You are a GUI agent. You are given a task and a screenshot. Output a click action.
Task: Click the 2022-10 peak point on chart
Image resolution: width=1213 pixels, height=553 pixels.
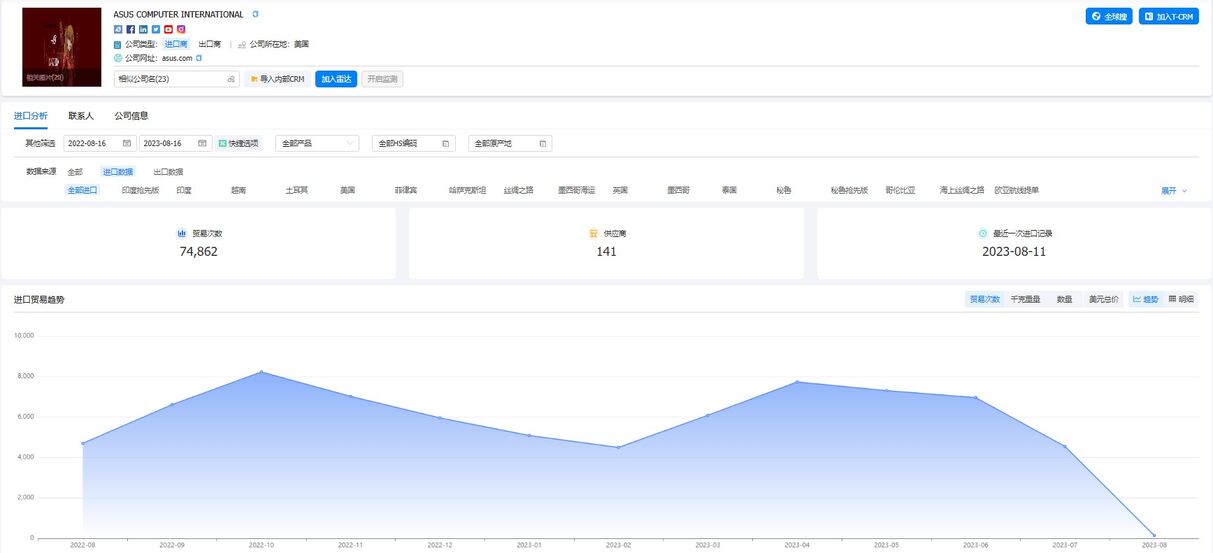point(262,372)
